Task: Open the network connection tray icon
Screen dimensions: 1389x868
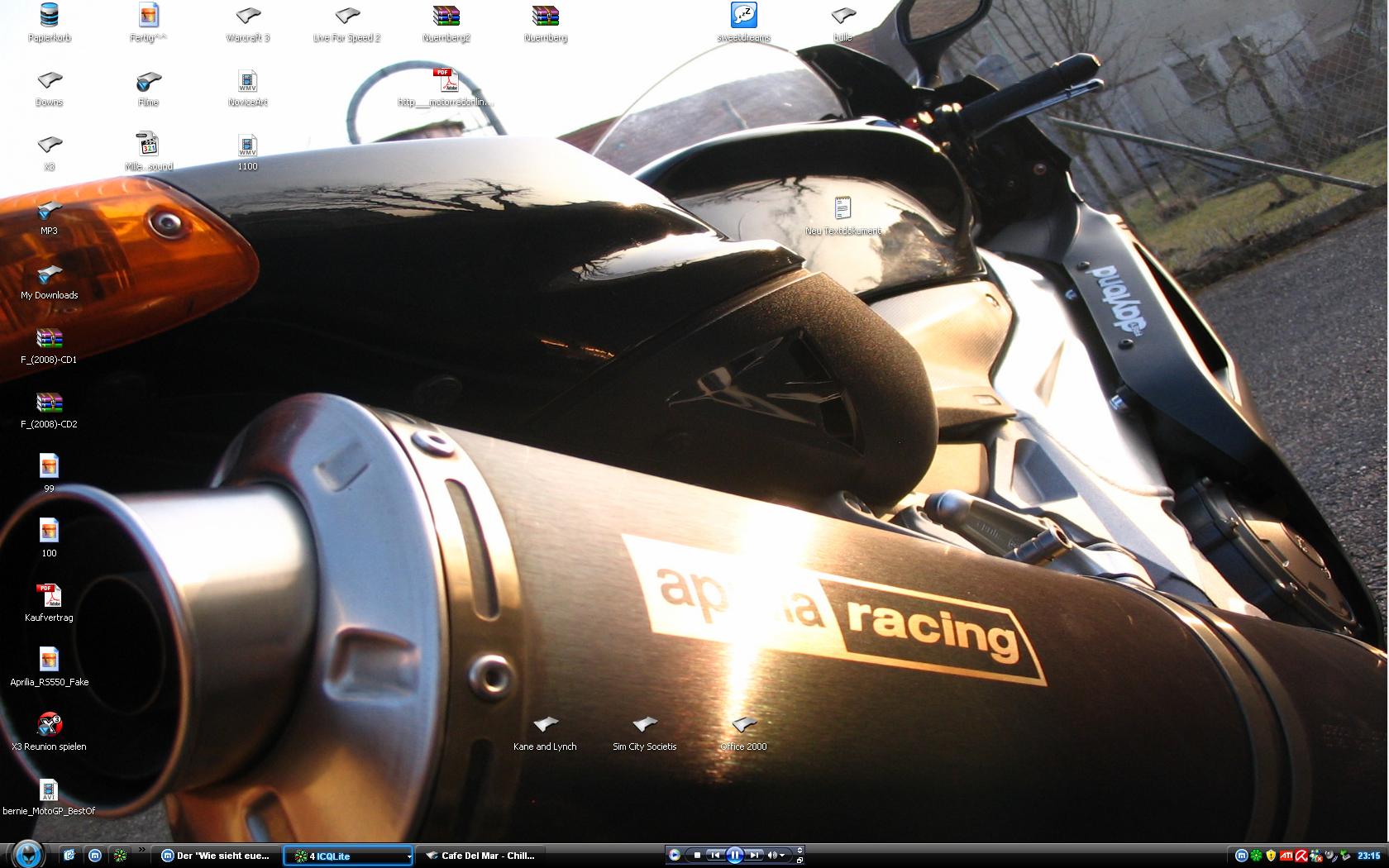Action: [x=1316, y=856]
